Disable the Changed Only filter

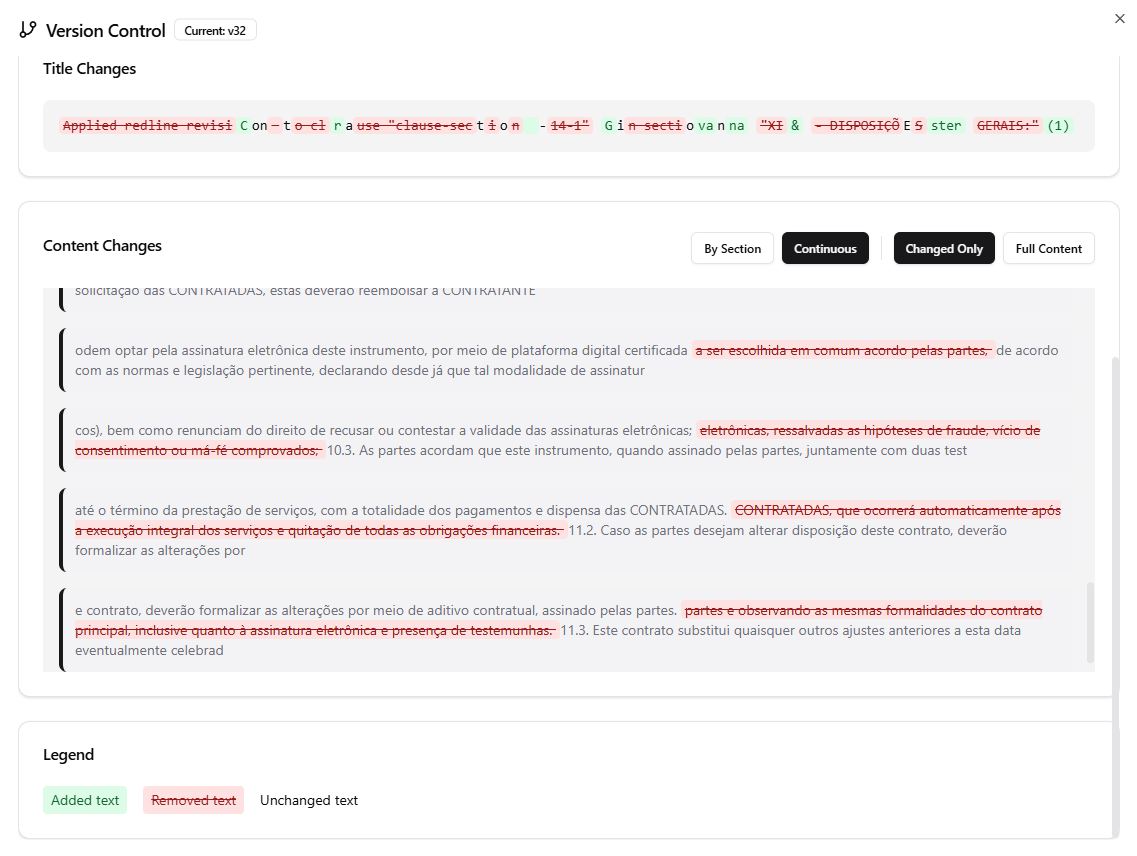pos(943,248)
